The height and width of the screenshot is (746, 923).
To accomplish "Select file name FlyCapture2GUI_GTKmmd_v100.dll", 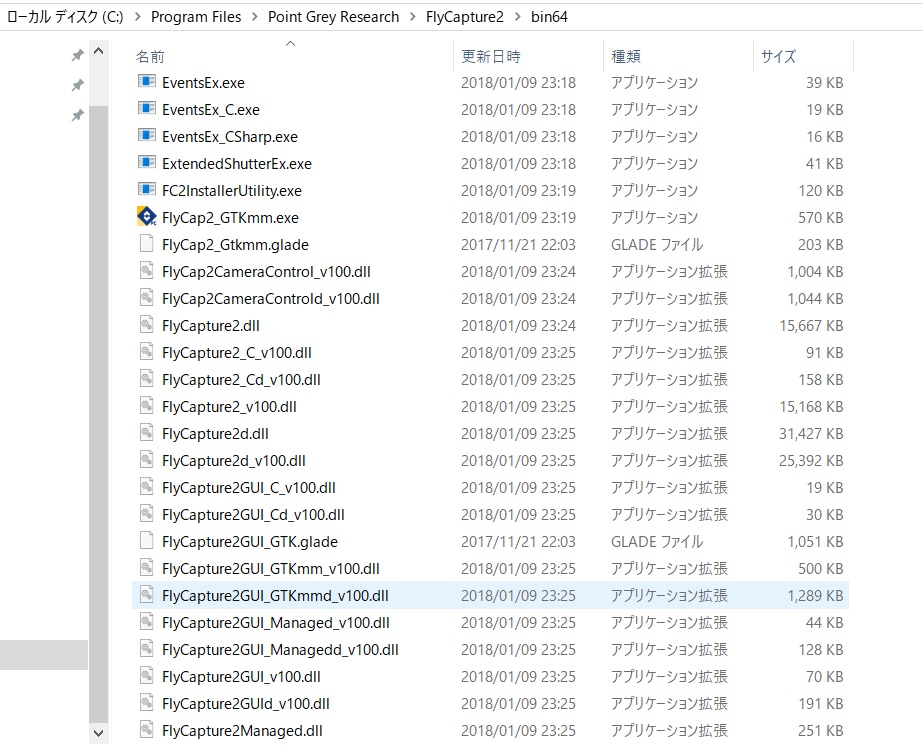I will click(275, 596).
